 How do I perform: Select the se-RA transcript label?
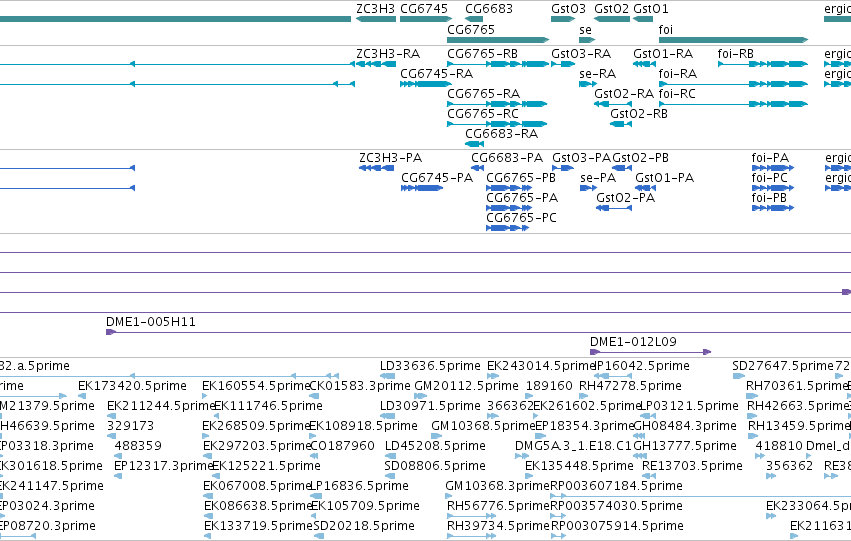point(598,74)
